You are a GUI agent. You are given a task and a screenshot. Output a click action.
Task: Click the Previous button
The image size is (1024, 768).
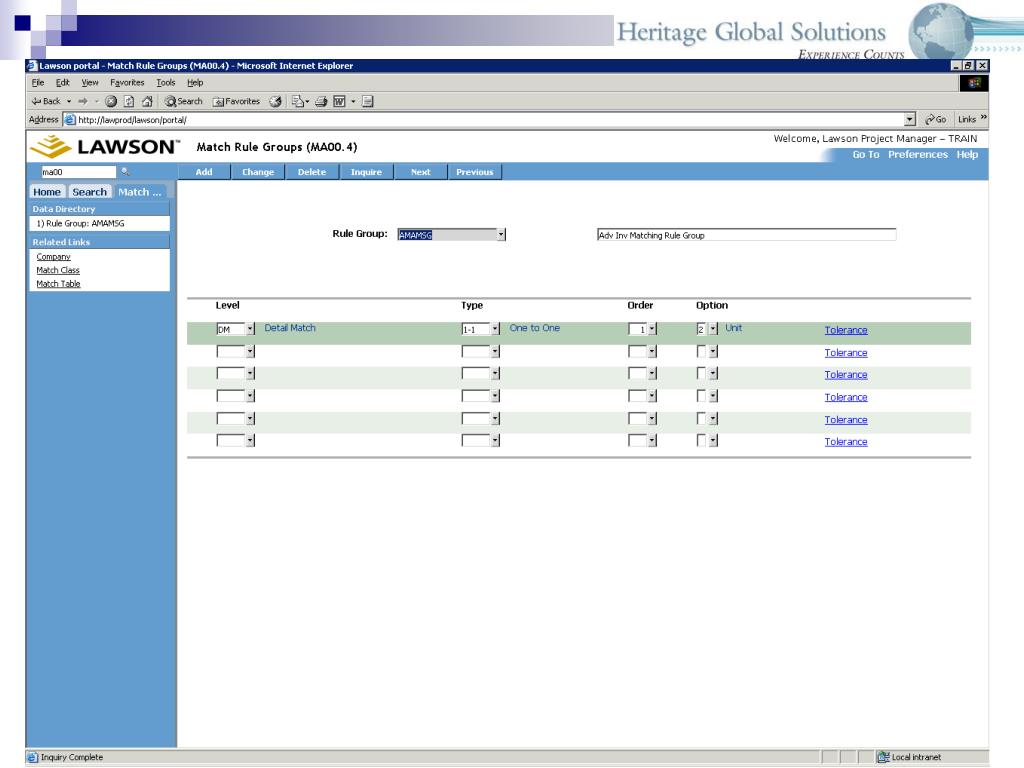[x=475, y=172]
